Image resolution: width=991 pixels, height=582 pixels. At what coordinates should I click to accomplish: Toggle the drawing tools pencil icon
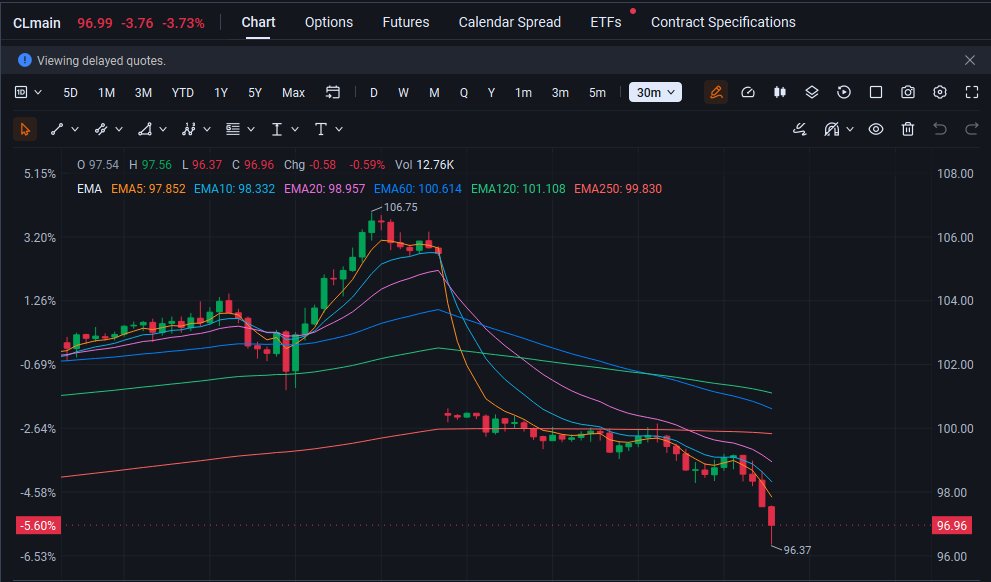tap(716, 92)
